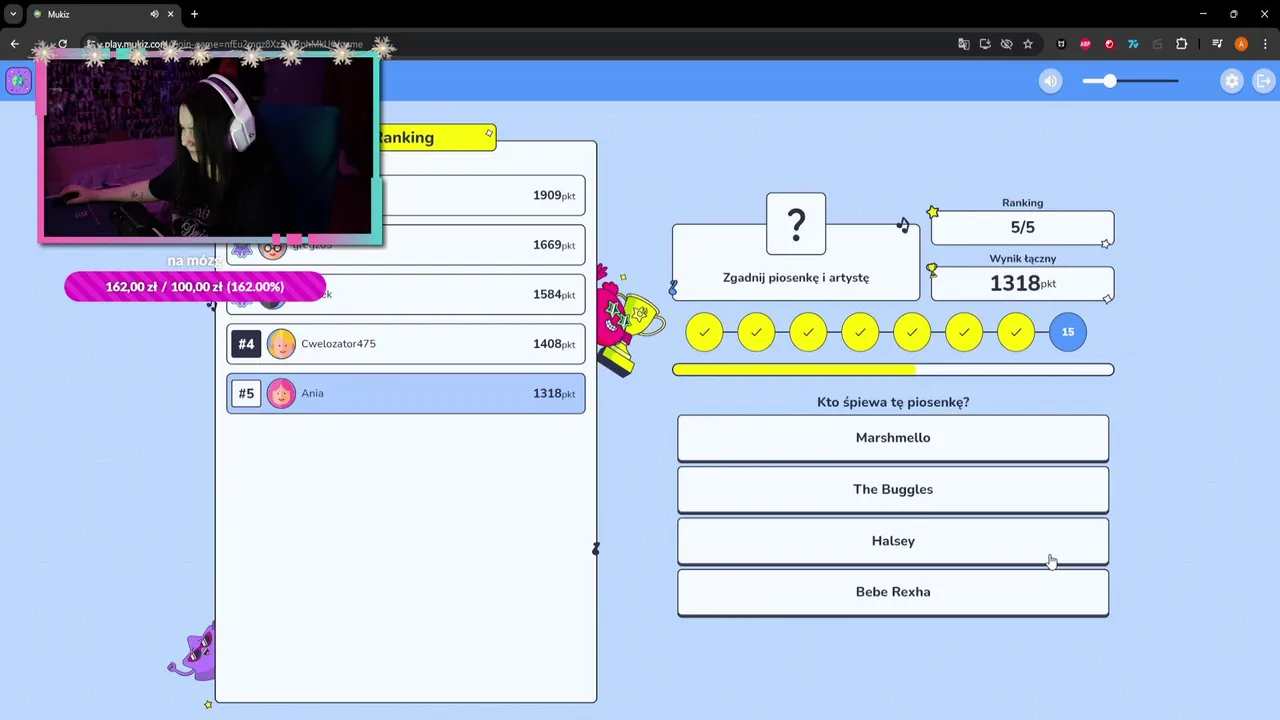Open the Tampermonkey extension icon
Image resolution: width=1280 pixels, height=720 pixels.
click(x=1061, y=44)
